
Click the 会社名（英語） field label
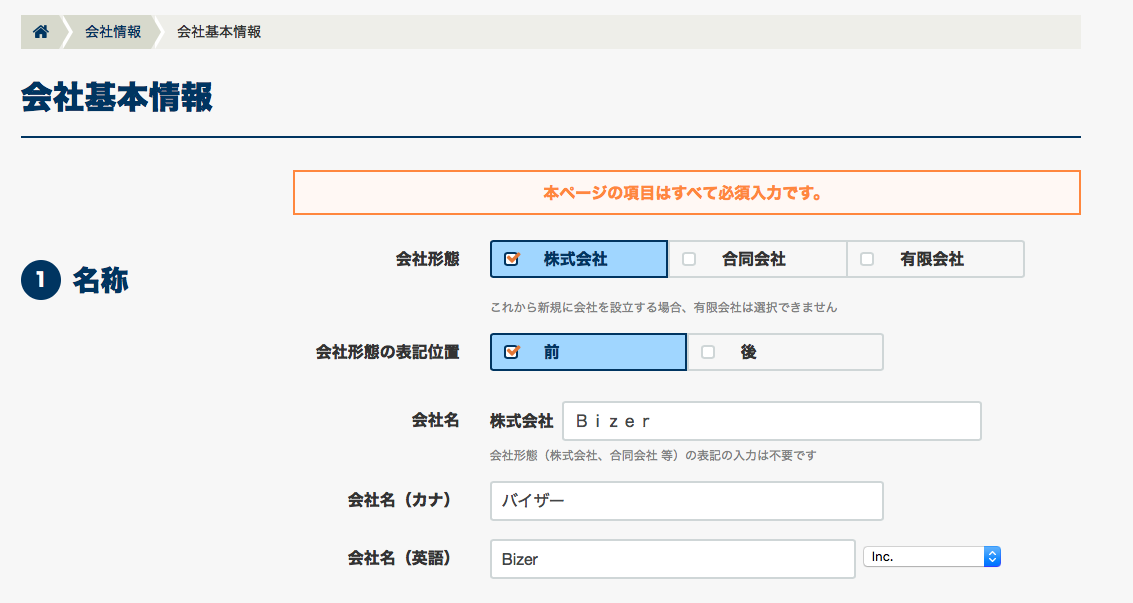[x=399, y=558]
